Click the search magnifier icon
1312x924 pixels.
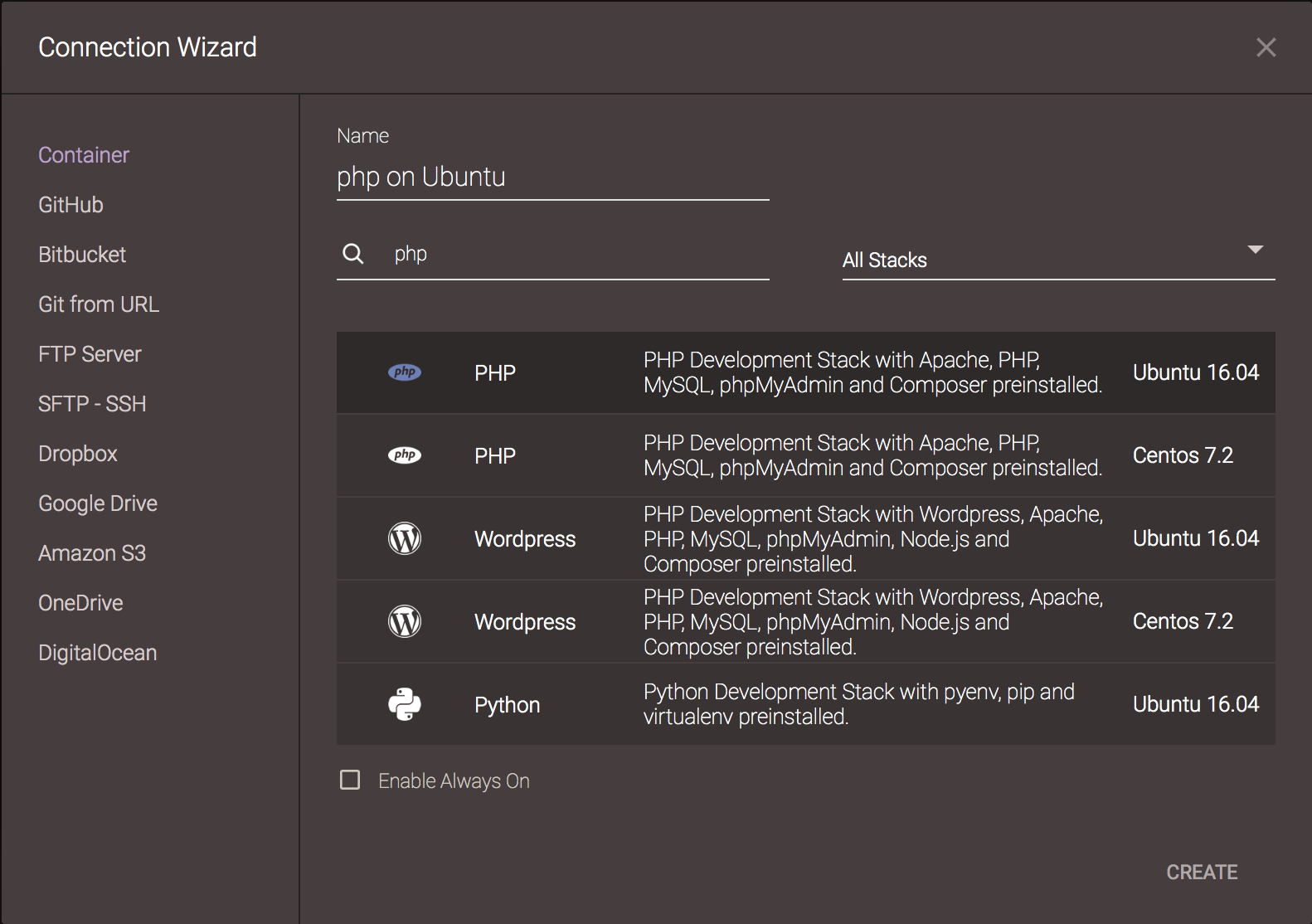click(x=353, y=254)
